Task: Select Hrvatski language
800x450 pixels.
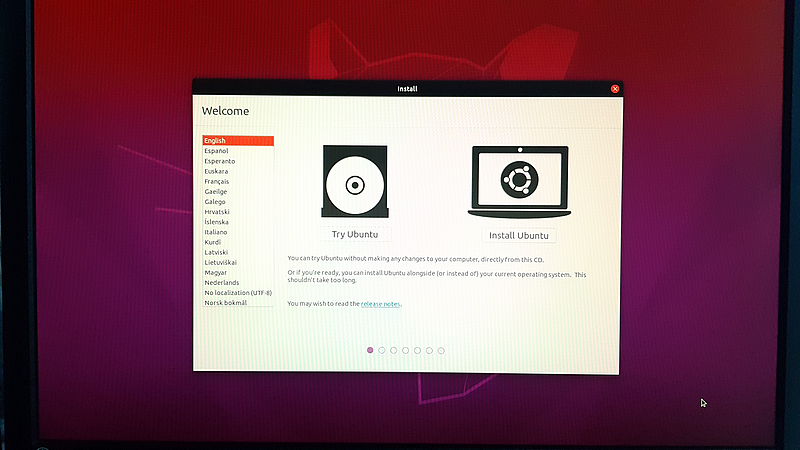Action: click(238, 212)
